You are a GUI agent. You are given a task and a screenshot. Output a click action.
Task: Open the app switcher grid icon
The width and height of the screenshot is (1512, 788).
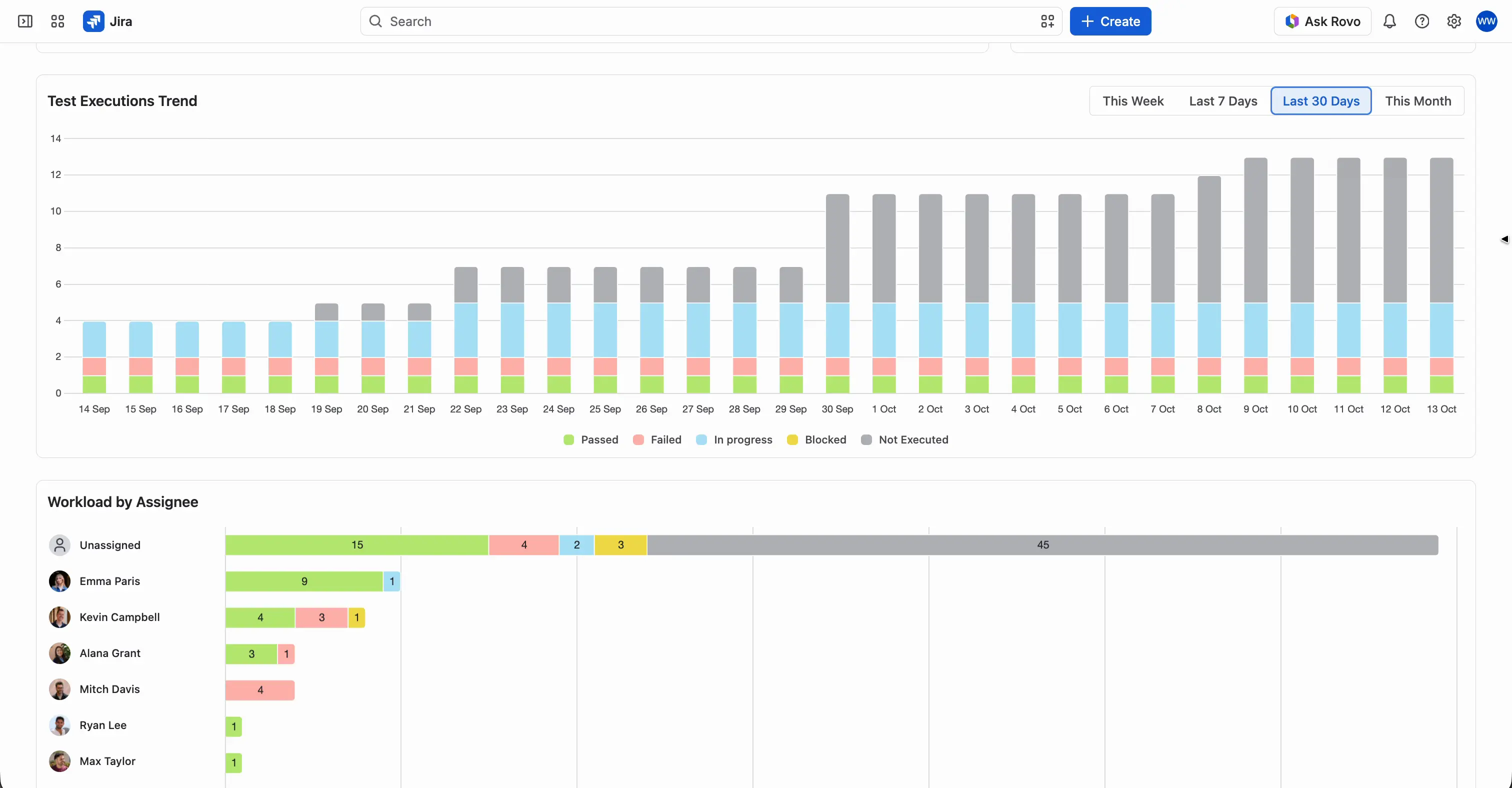click(x=57, y=21)
